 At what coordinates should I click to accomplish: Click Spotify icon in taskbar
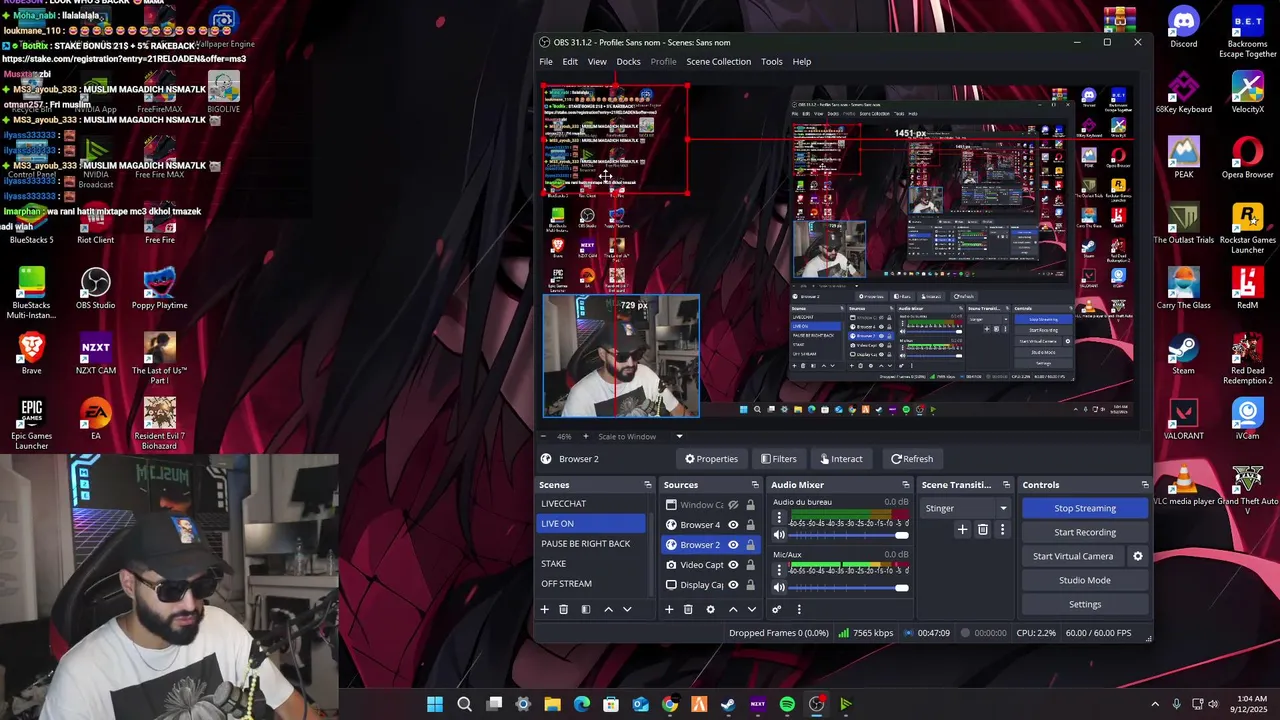[787, 704]
